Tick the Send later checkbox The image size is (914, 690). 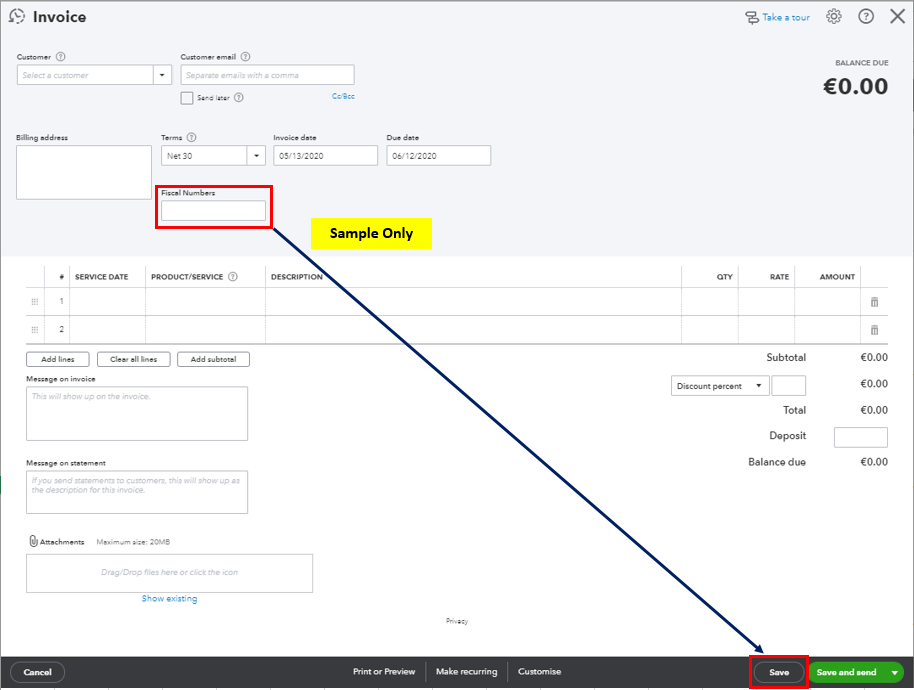pos(187,98)
